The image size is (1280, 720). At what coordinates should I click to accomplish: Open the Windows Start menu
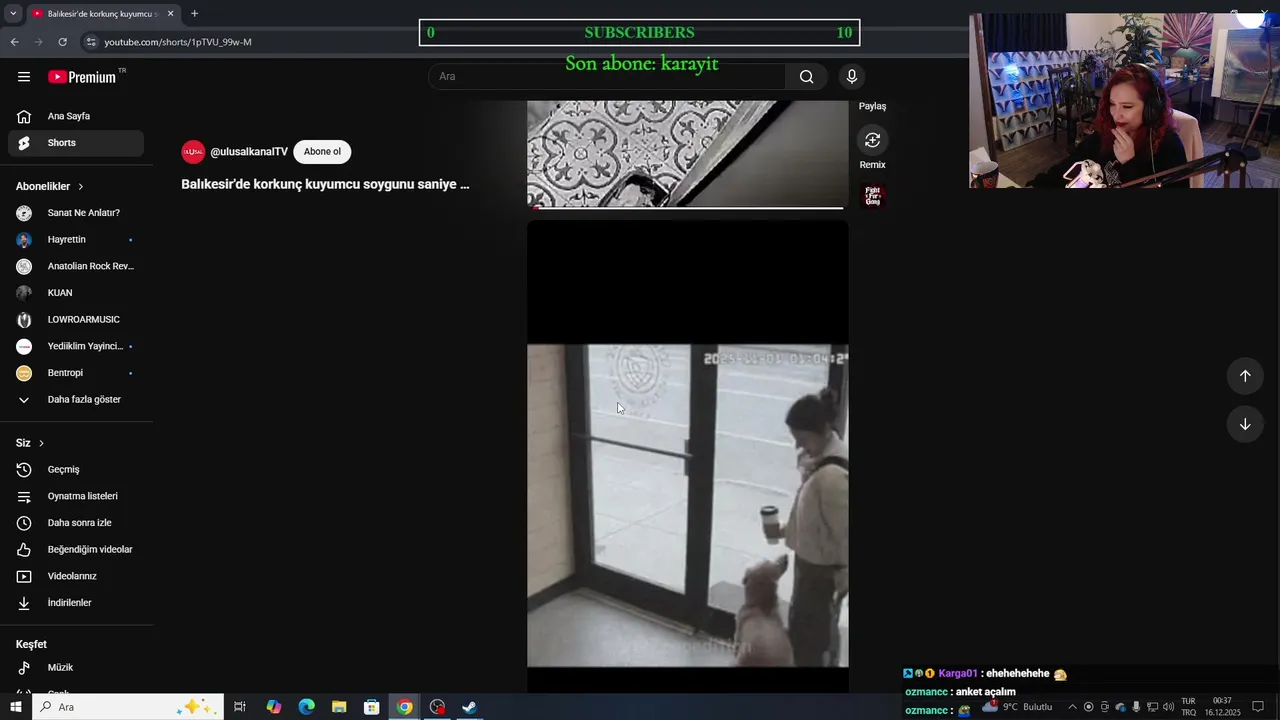[x=15, y=707]
